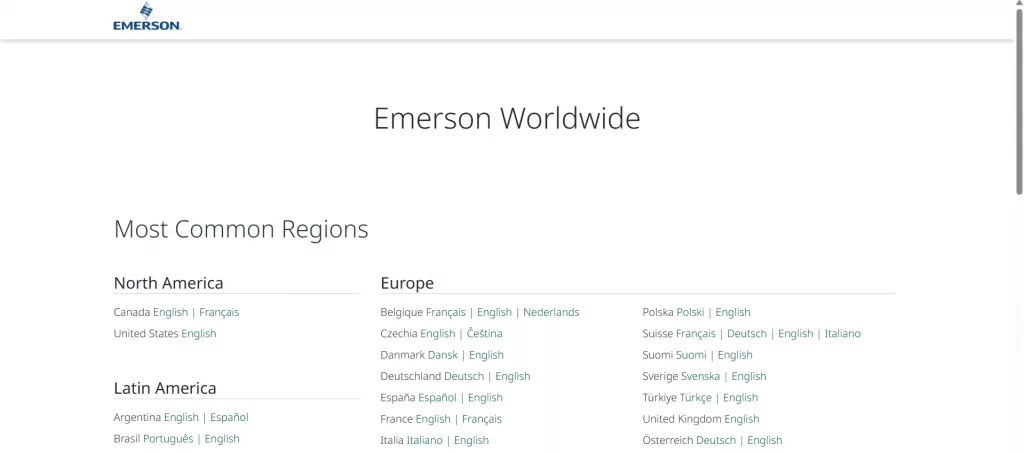Screen dimensions: 1024x453
Task: Open Suisse Deutsch link
Action: click(x=747, y=334)
